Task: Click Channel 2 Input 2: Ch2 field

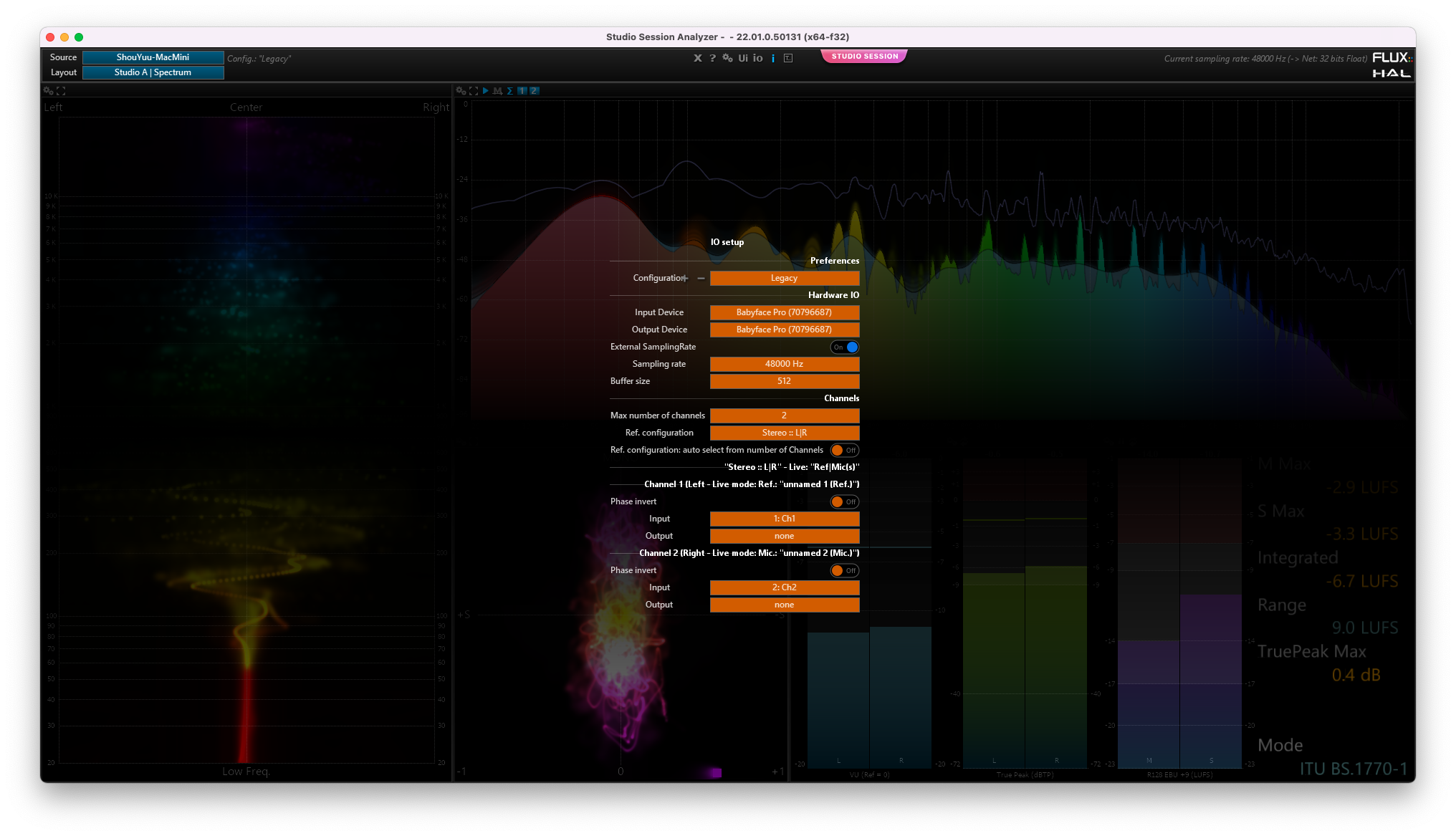Action: pos(784,587)
